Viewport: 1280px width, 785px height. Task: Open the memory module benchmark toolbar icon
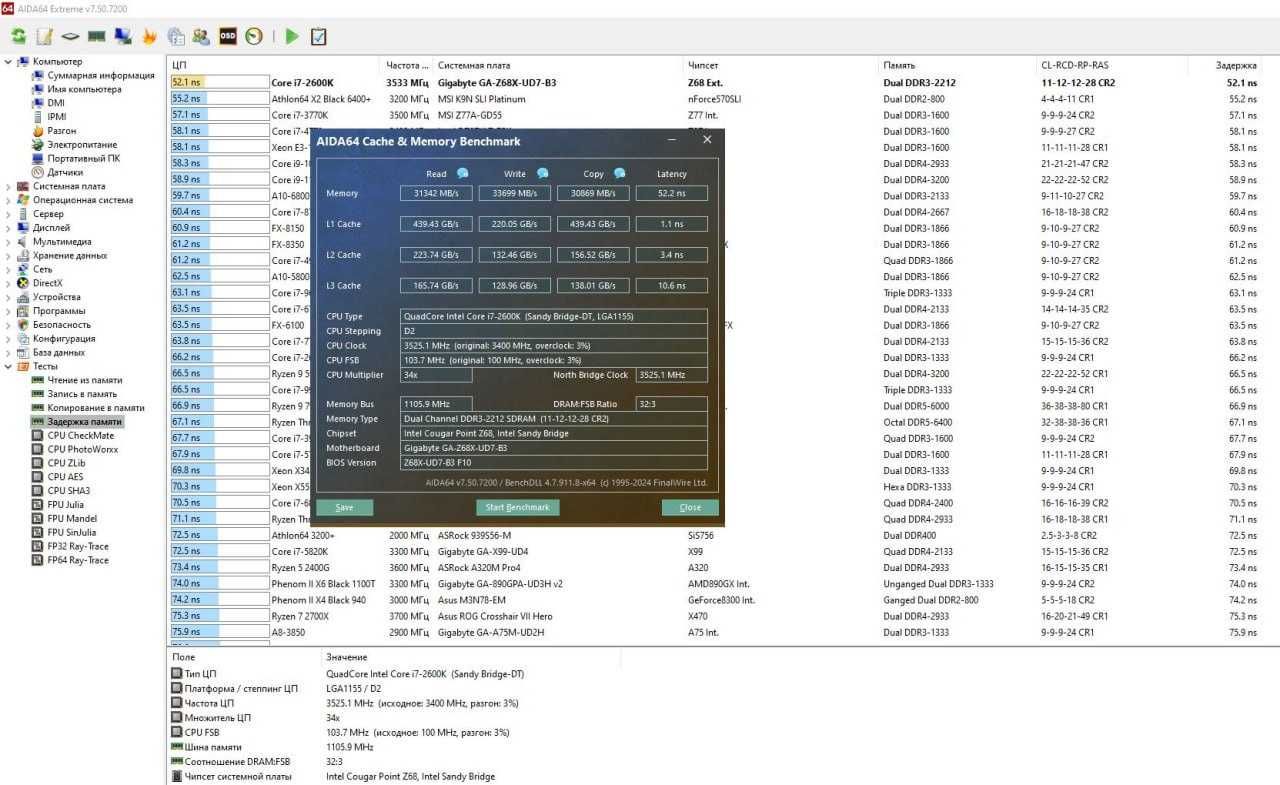click(97, 37)
